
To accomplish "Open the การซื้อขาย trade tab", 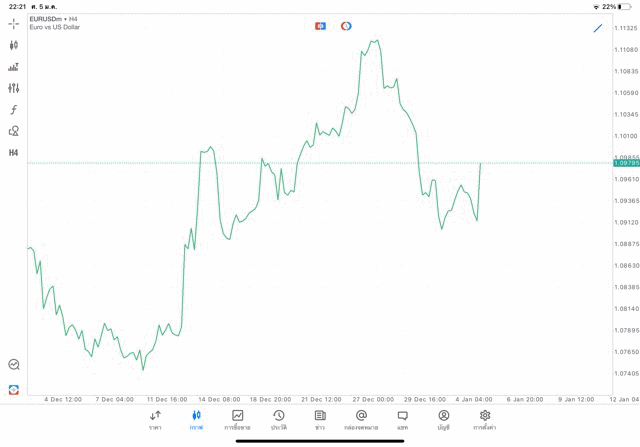I will tap(237, 420).
